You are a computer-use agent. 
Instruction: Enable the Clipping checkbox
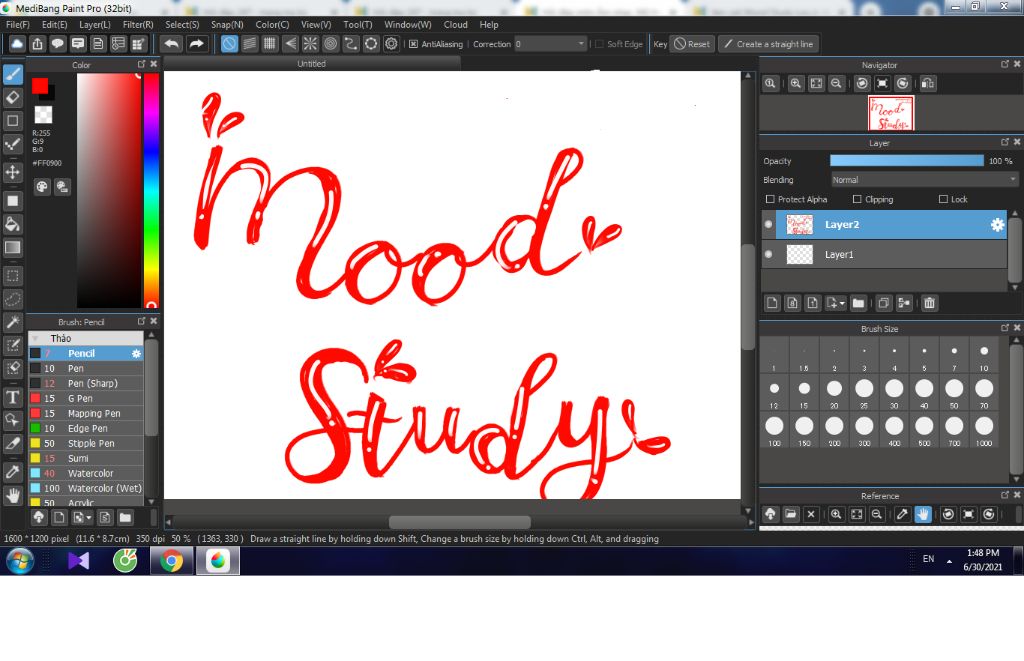[x=857, y=199]
